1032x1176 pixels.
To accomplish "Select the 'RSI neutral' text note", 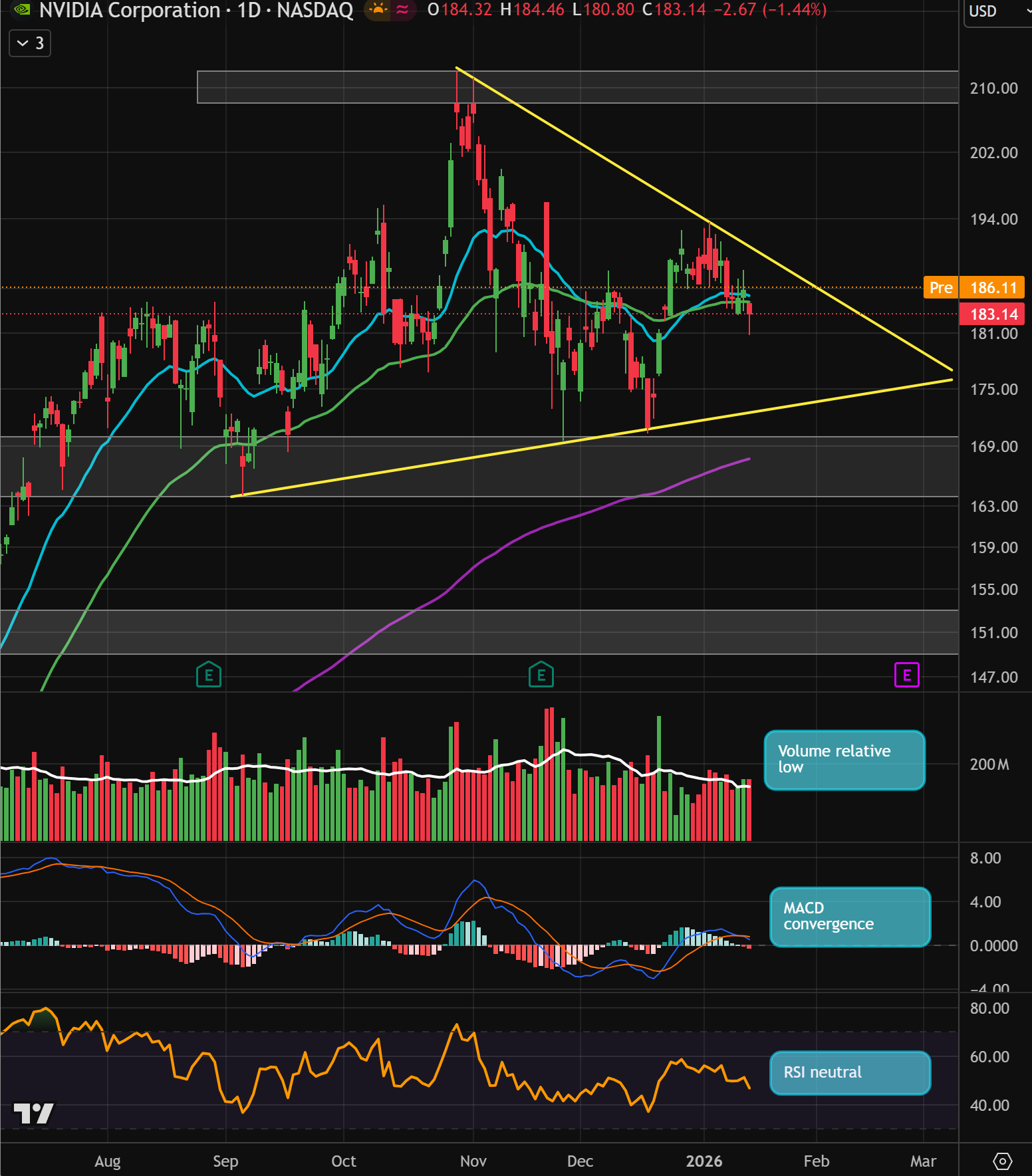I will click(x=850, y=1073).
